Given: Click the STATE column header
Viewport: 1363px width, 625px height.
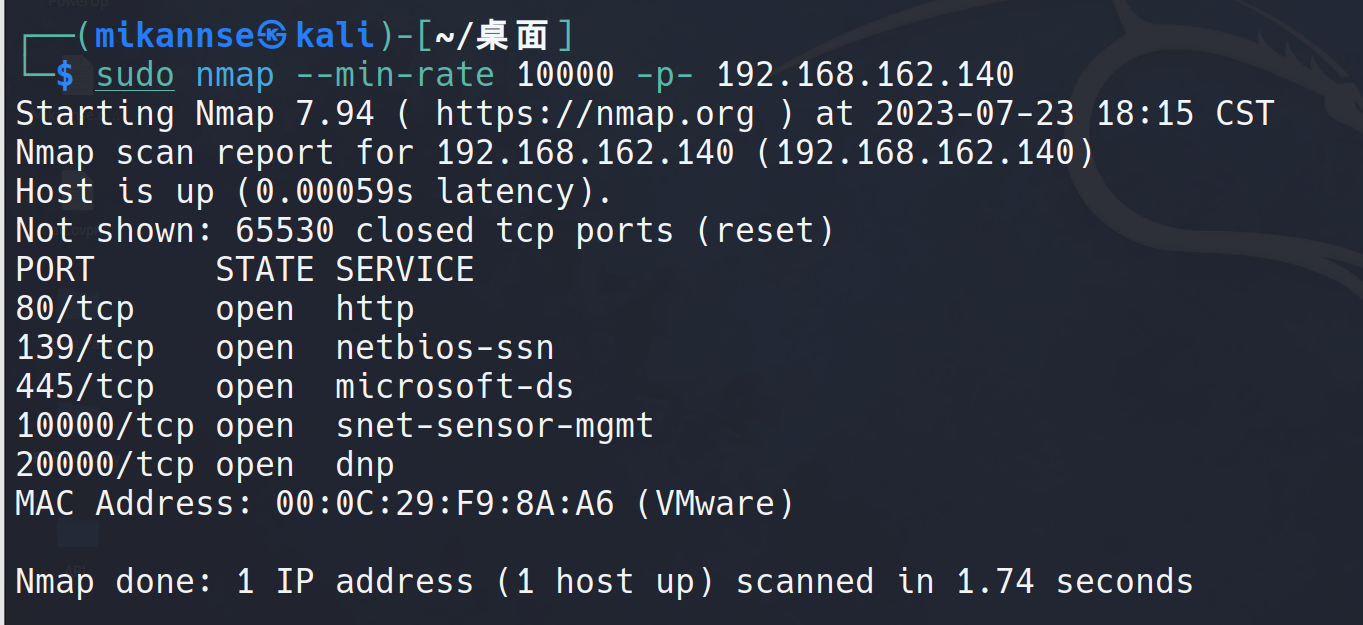Looking at the screenshot, I should (264, 270).
